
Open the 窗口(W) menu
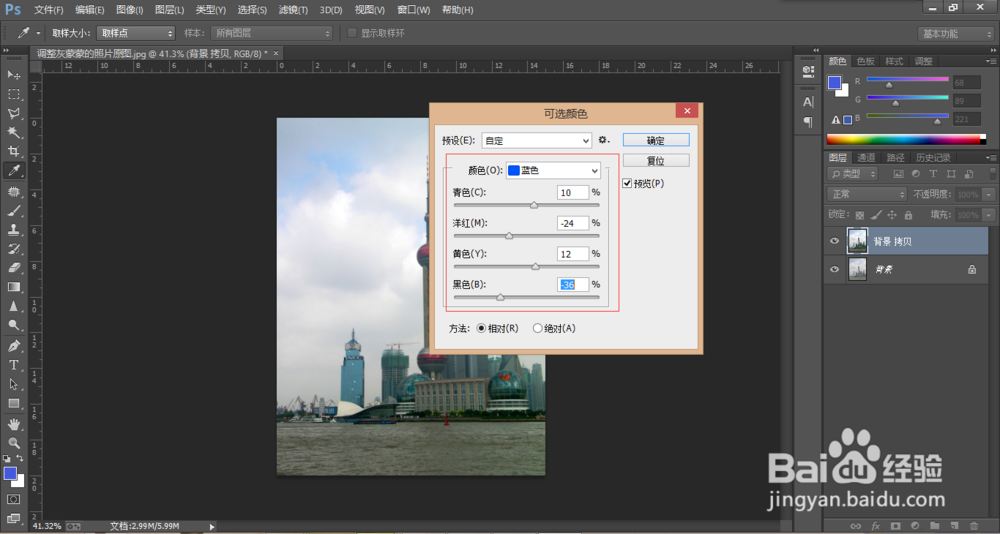pos(413,10)
